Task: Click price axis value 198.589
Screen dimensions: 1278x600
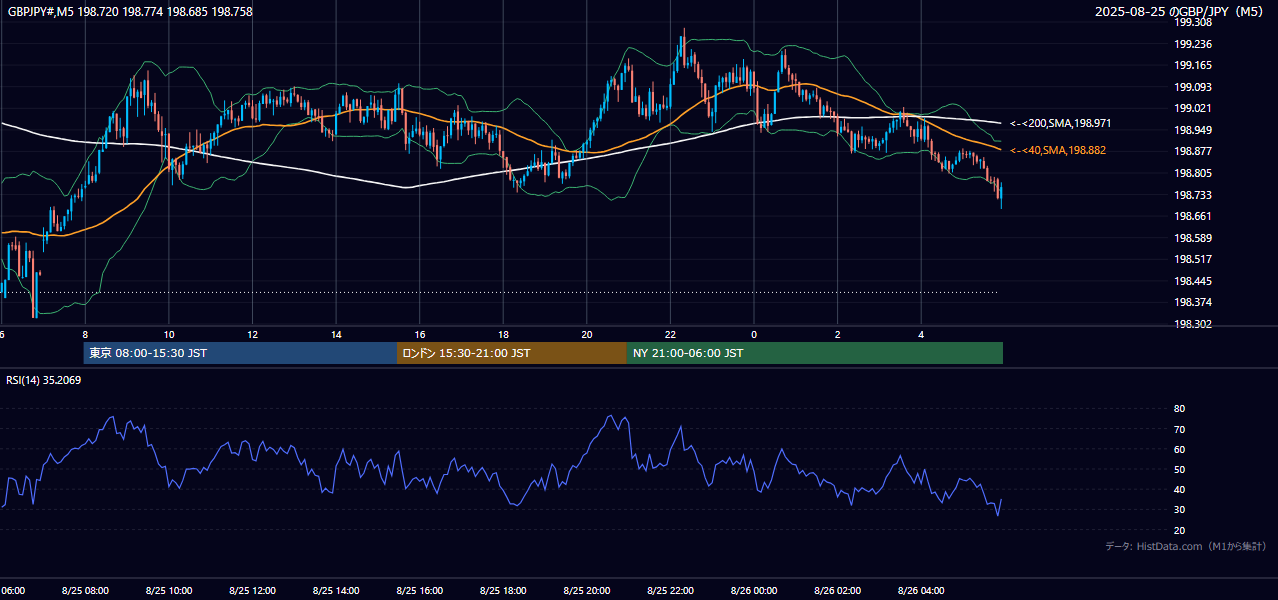Action: [x=1193, y=238]
